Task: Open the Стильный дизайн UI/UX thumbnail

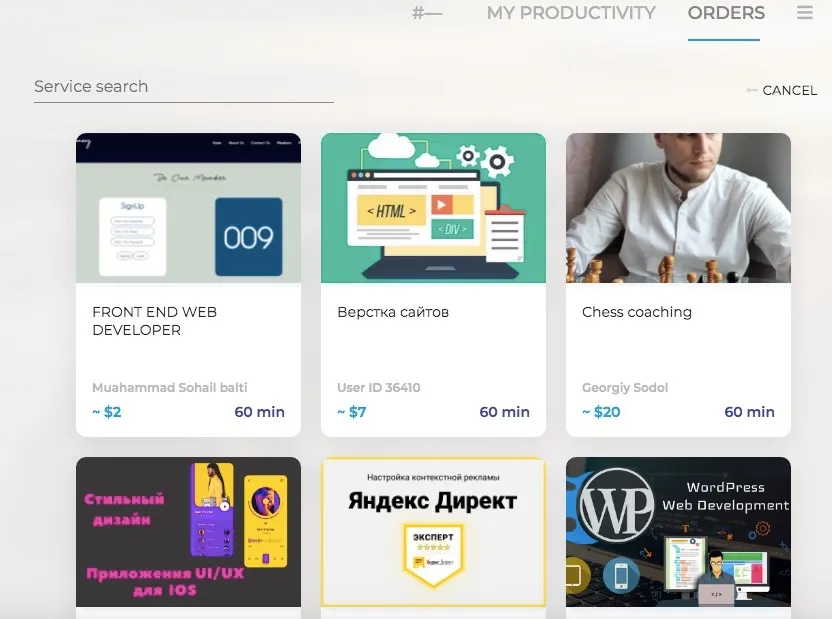Action: [188, 532]
